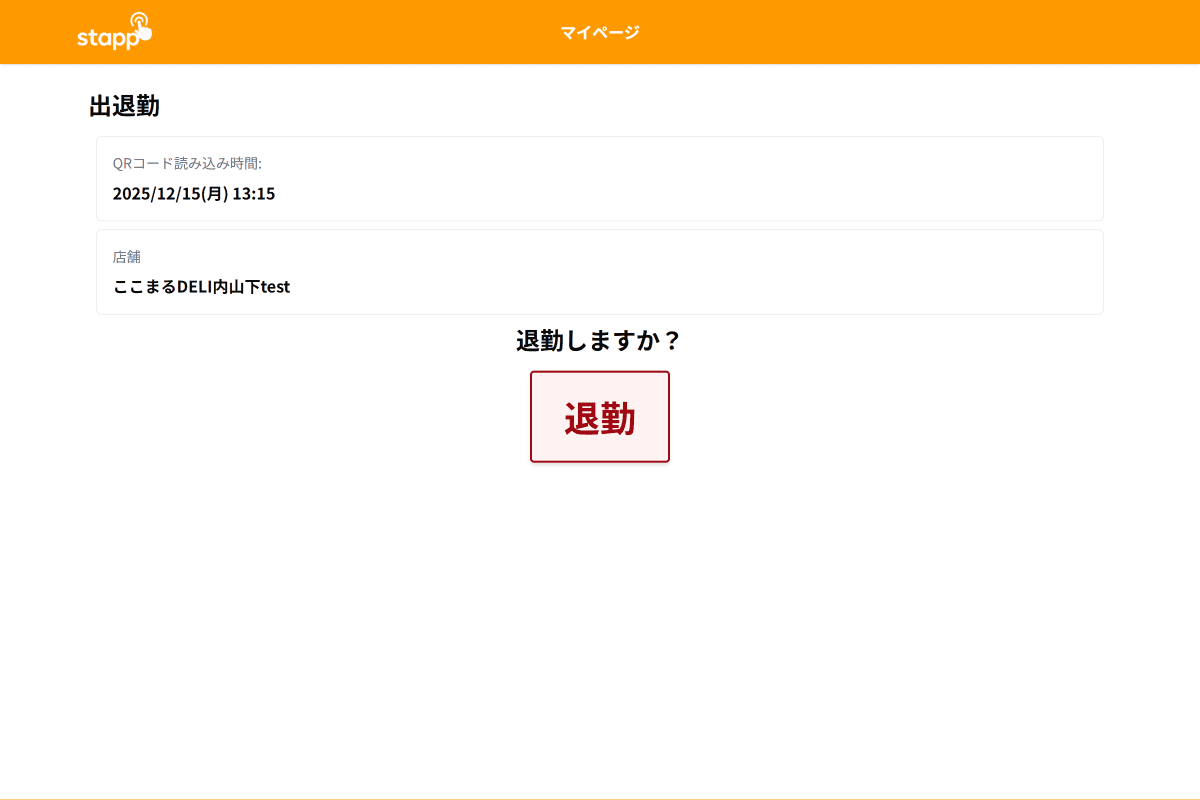Click the 退勤しますか？ confirmation prompt
Image resolution: width=1200 pixels, height=800 pixels.
pos(599,341)
